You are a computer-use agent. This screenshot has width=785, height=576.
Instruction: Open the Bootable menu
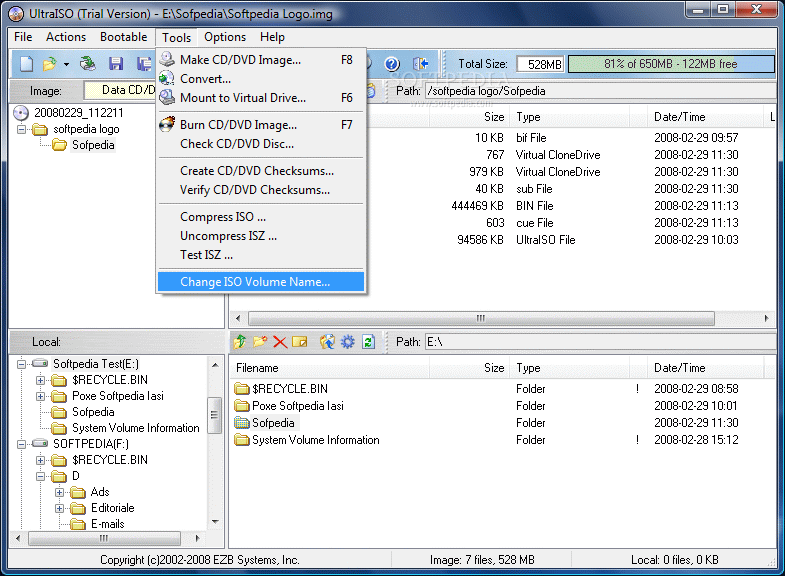coord(124,37)
